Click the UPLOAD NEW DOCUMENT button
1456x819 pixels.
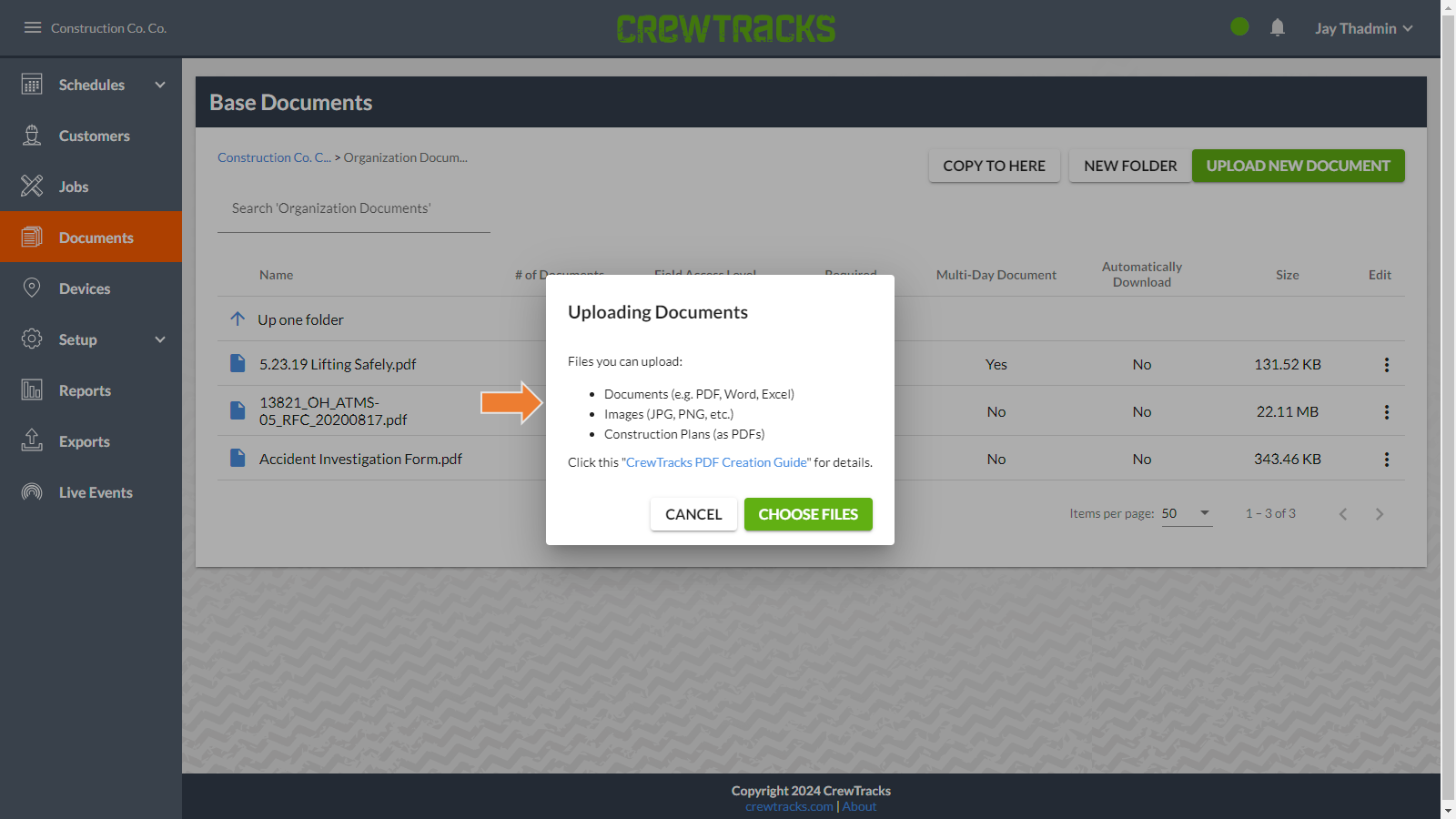click(1299, 166)
